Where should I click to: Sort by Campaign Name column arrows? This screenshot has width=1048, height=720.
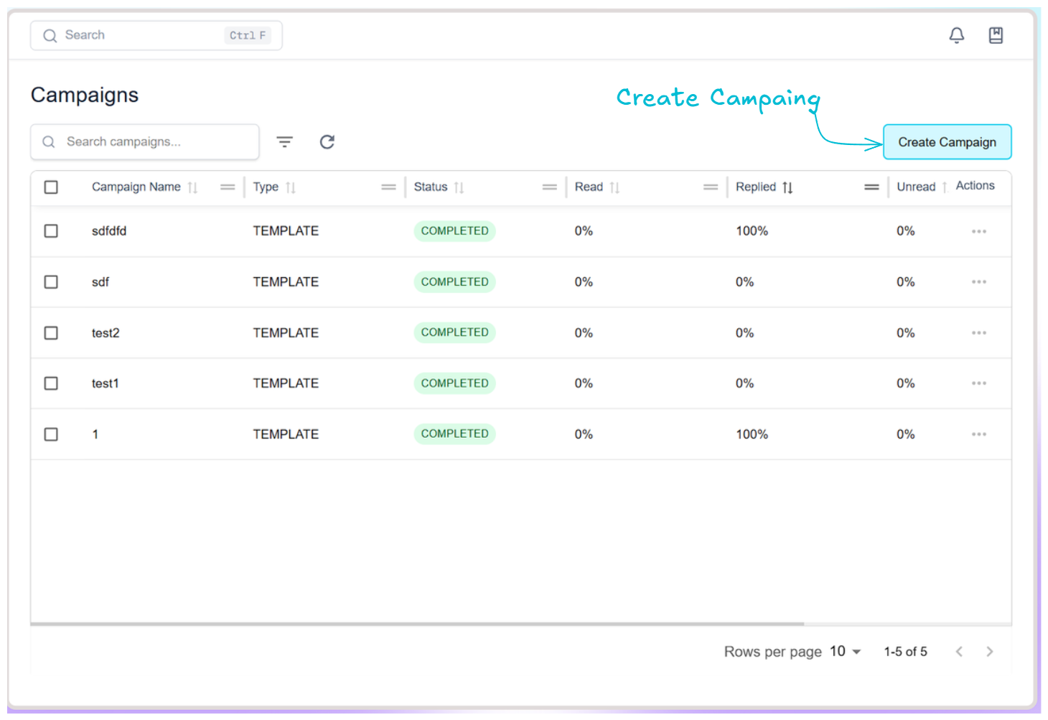click(193, 188)
